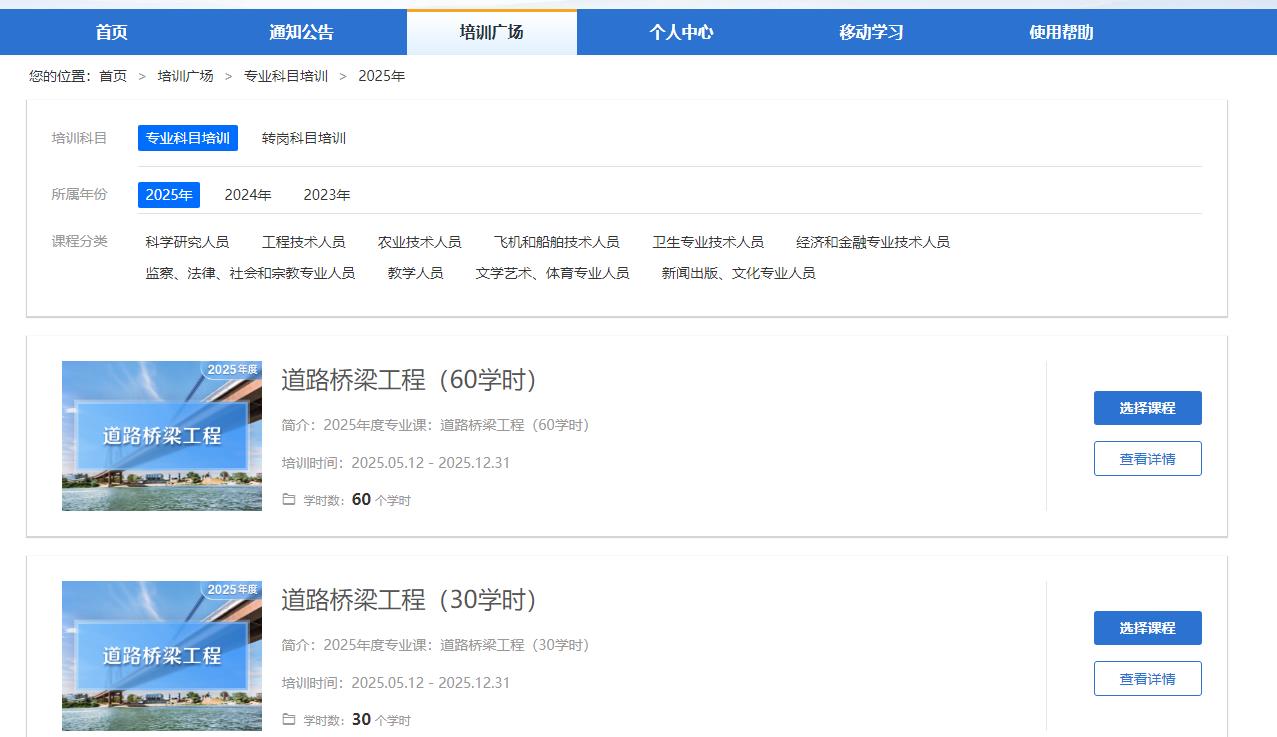This screenshot has height=737, width=1277.
Task: Open 60学时 道路桥梁工程 course thumbnail
Action: (x=162, y=436)
